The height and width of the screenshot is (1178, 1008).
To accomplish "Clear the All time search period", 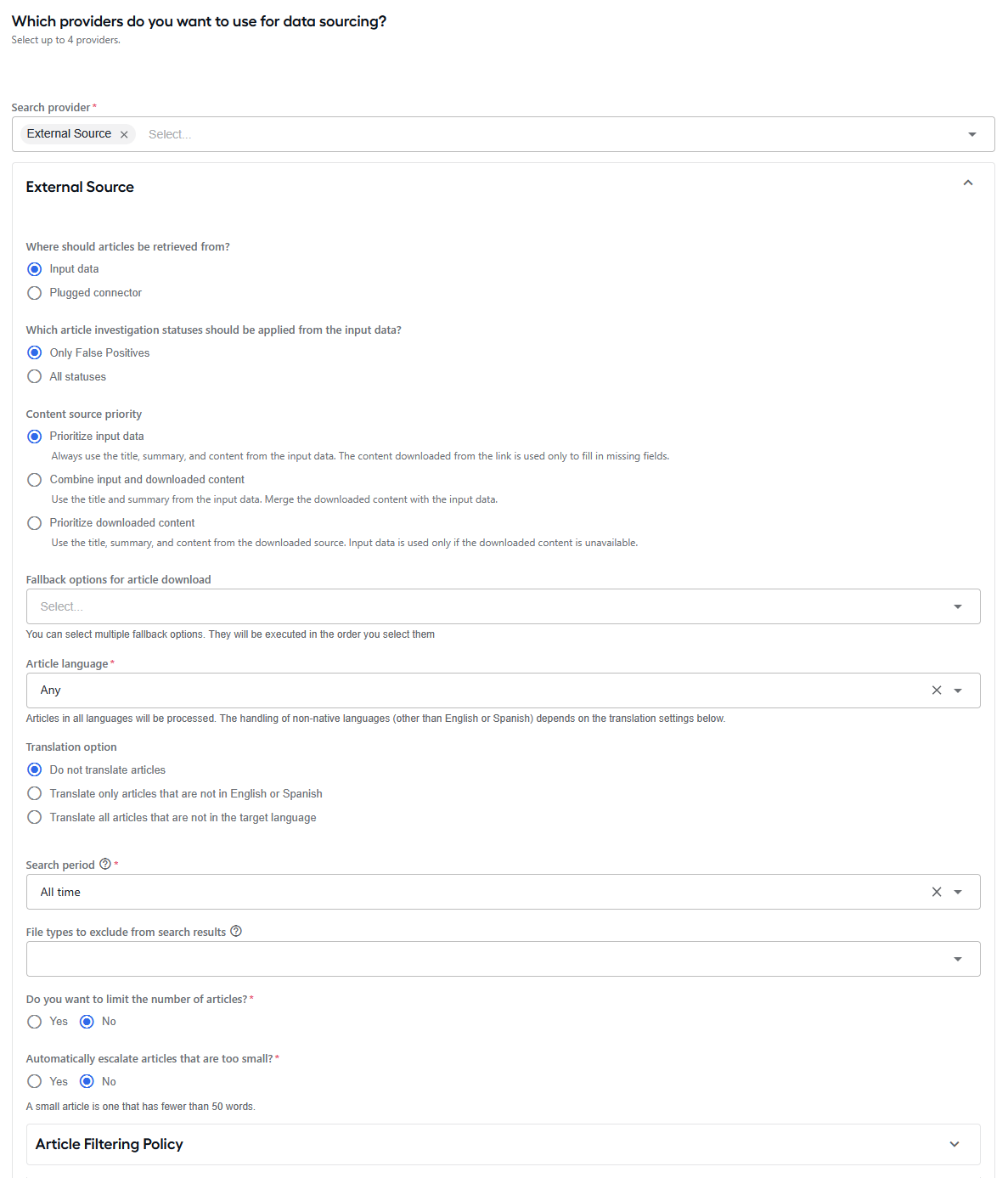I will 937,892.
